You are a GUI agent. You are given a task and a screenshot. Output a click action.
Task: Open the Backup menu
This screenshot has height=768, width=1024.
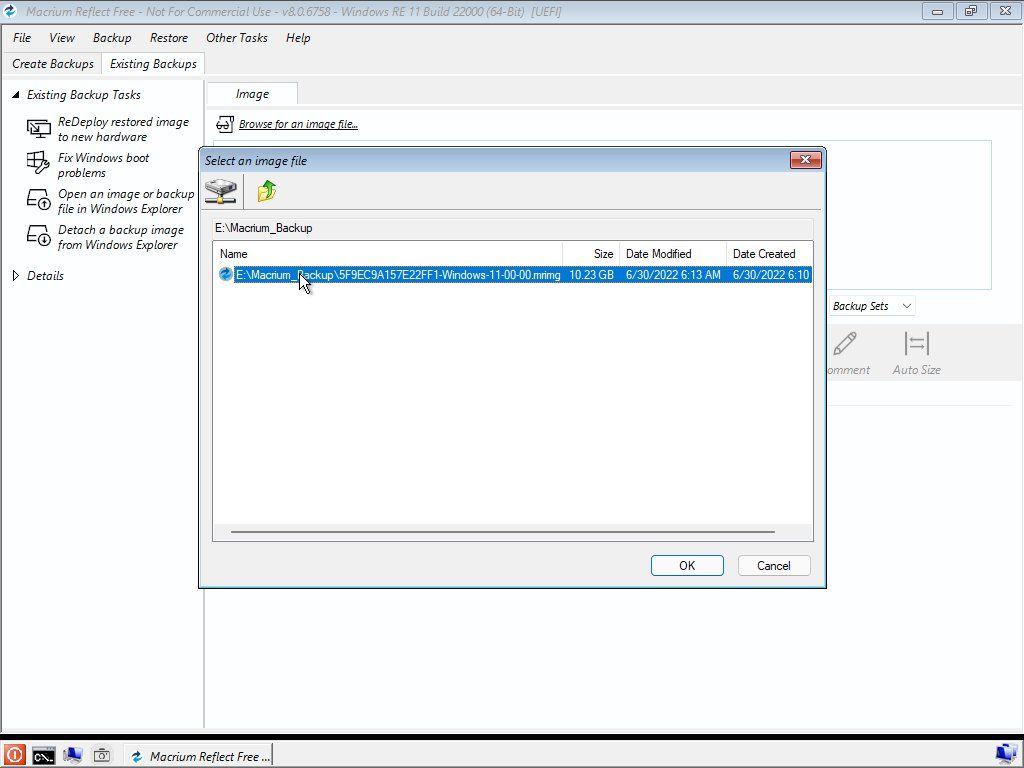pos(112,38)
